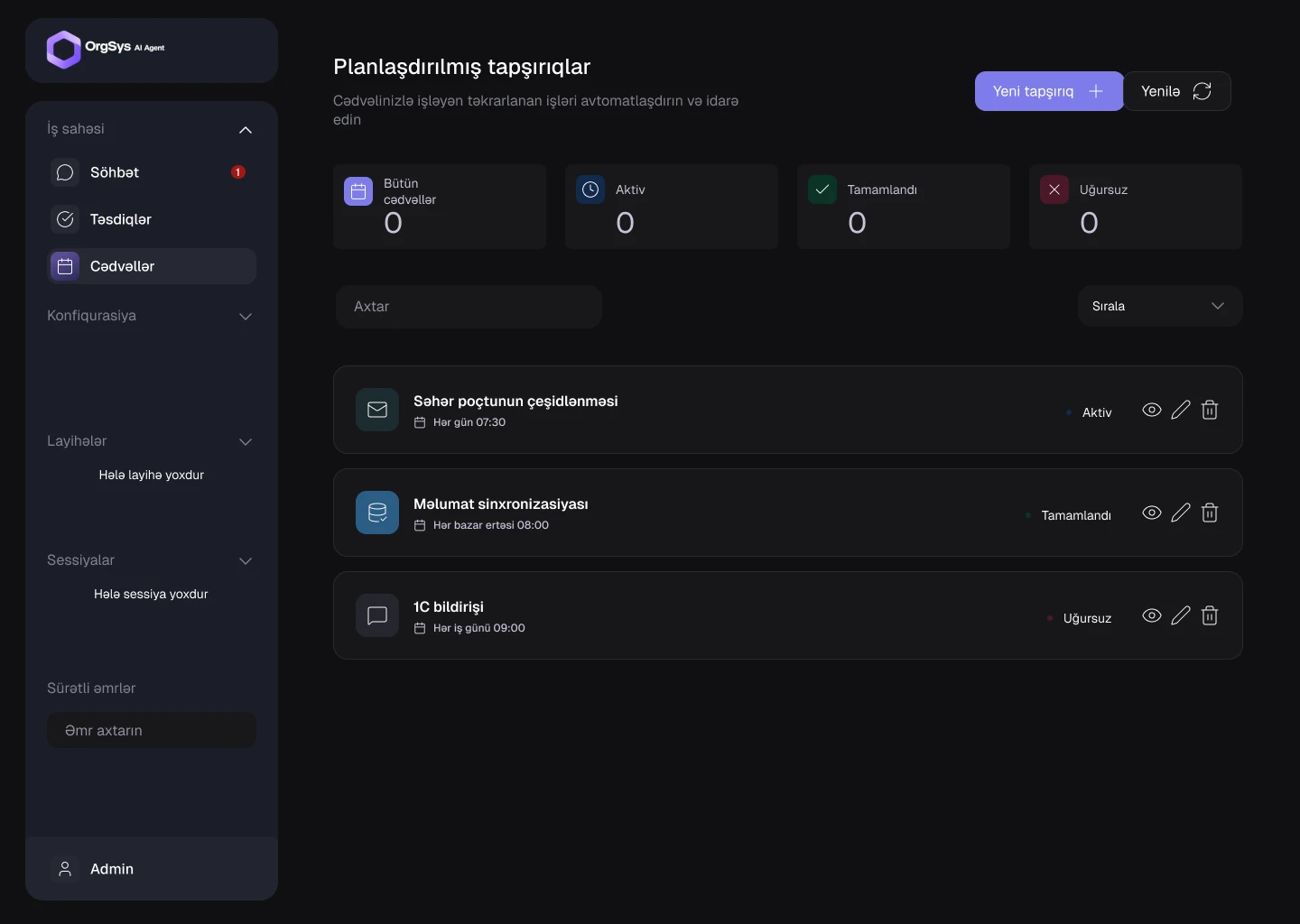The image size is (1300, 924).
Task: Open the Admin user profile
Action: (152, 869)
